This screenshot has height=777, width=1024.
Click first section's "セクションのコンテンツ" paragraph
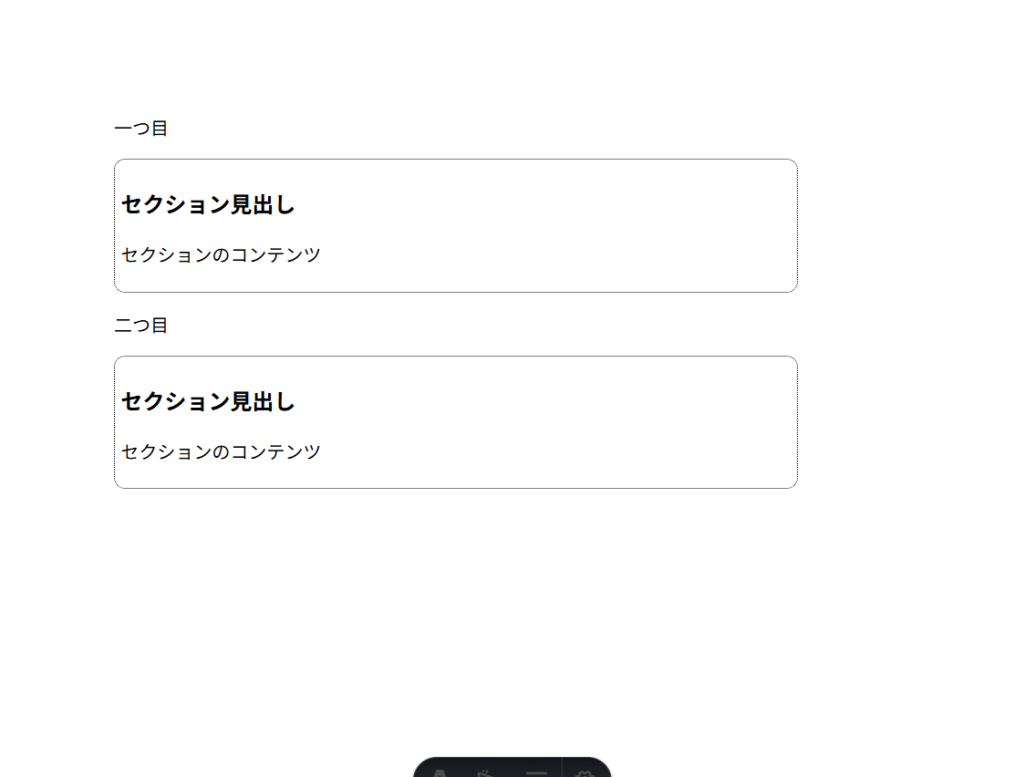[x=221, y=255]
